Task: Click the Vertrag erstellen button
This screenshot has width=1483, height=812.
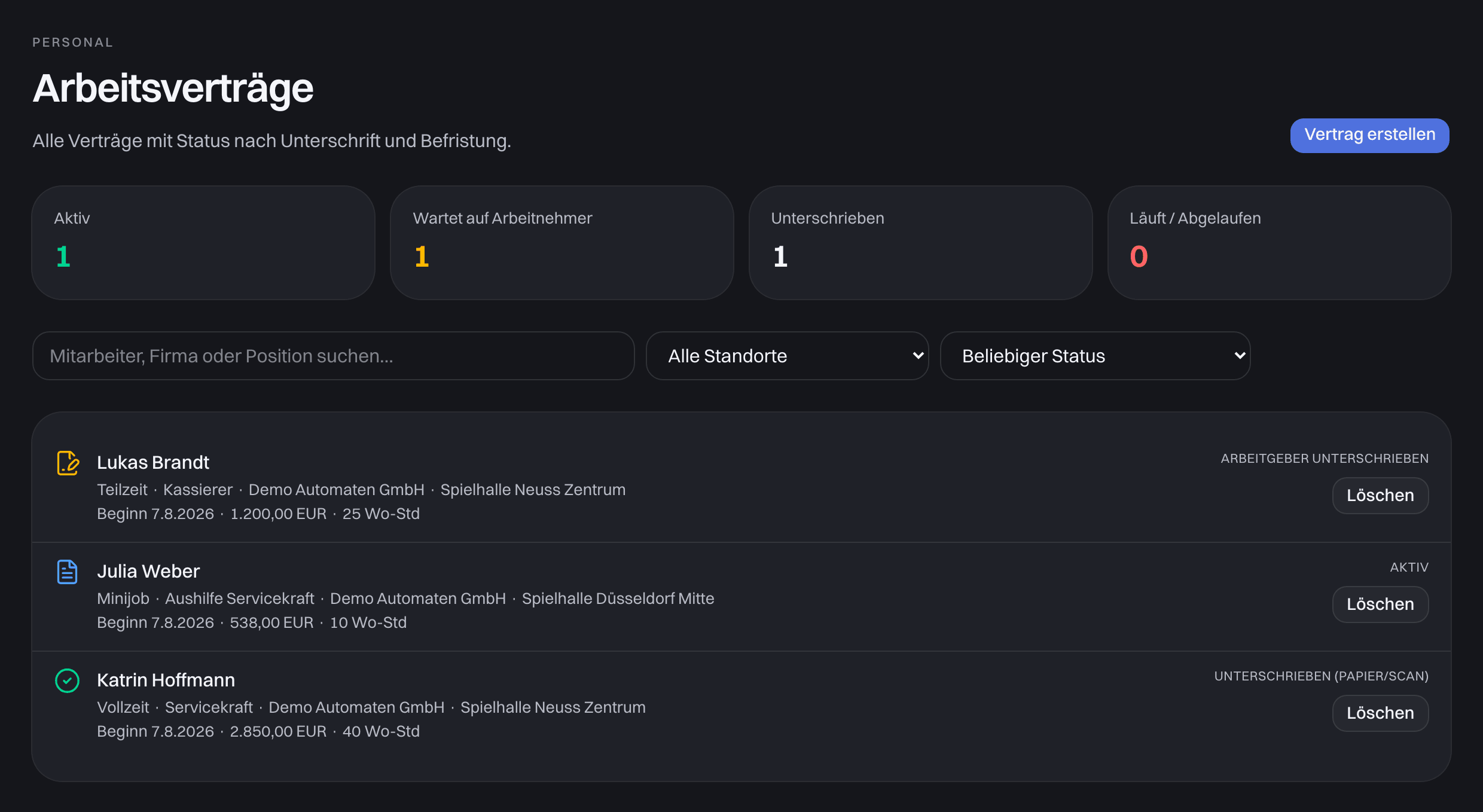Action: (1369, 135)
